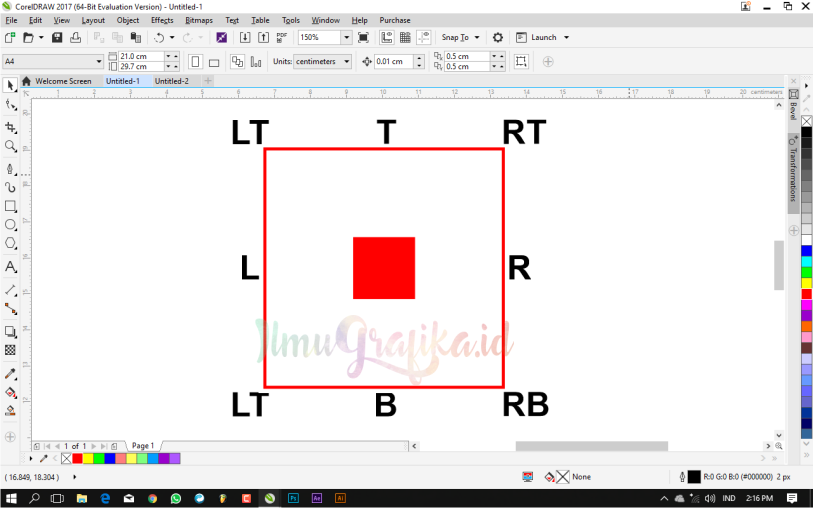Select the Drop Shadow tool
813x508 pixels.
(10, 331)
